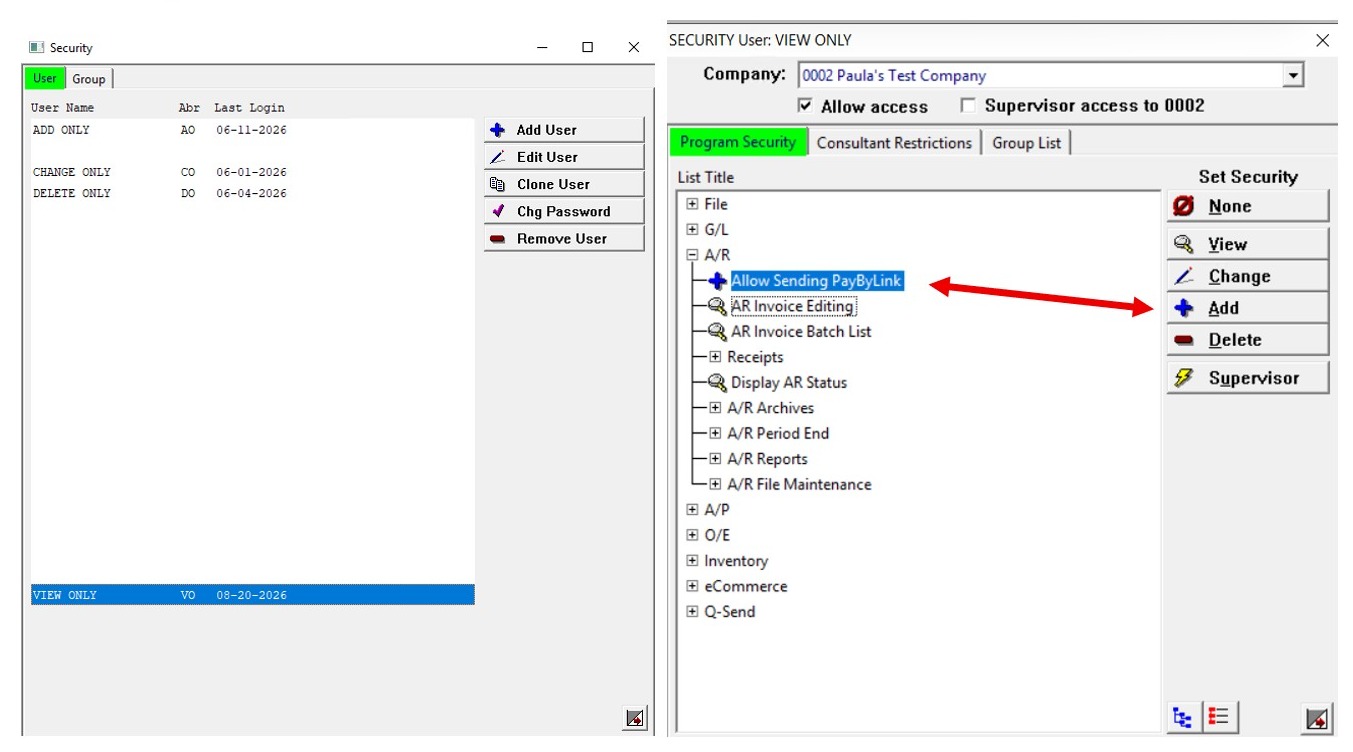The image size is (1353, 752).
Task: Click the Clone User button
Action: 564,184
